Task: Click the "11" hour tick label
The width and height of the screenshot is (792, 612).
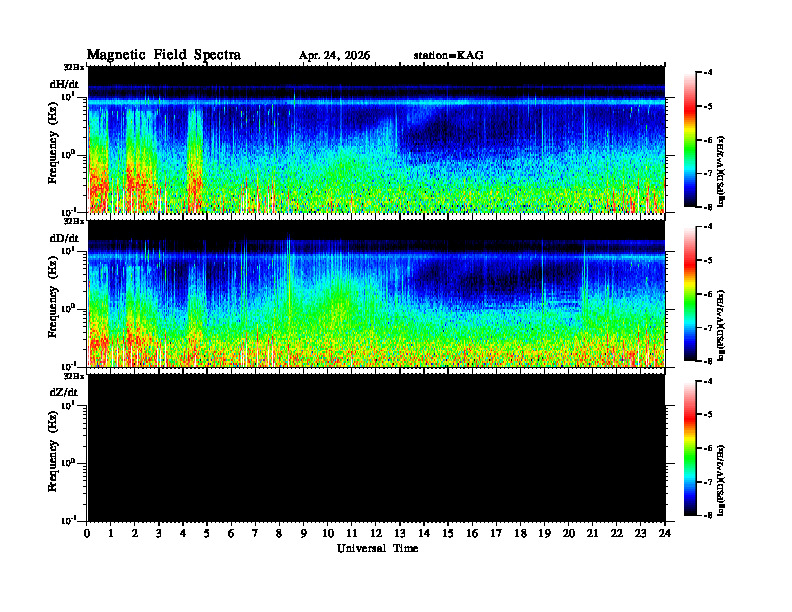Action: pos(352,534)
